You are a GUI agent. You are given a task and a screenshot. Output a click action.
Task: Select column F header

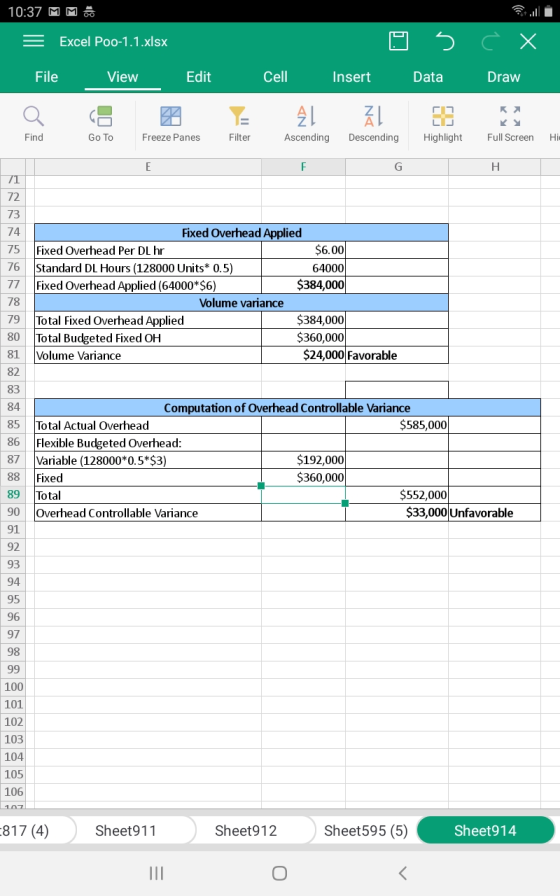coord(303,167)
